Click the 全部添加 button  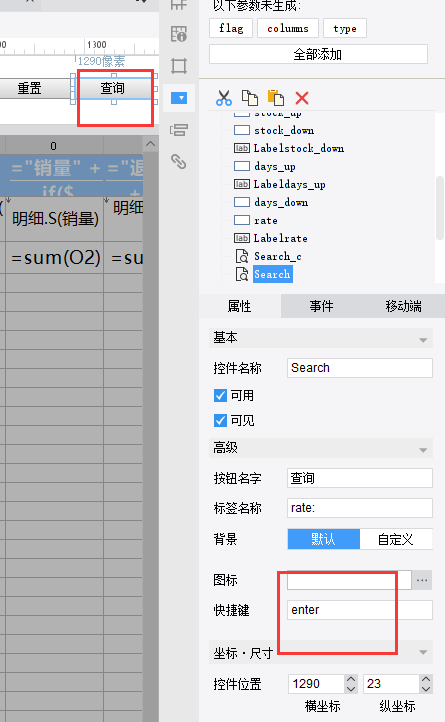318,54
